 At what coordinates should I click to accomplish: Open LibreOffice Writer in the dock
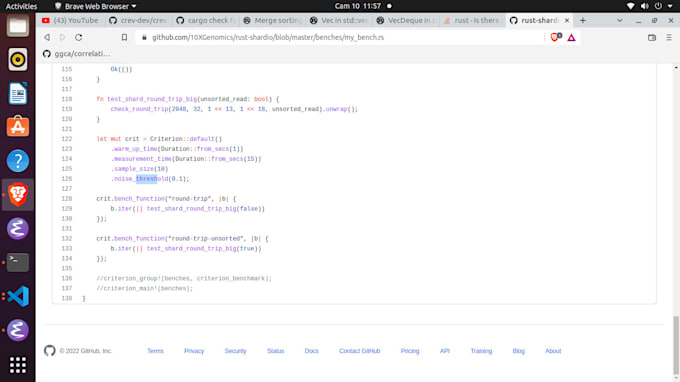[x=18, y=93]
